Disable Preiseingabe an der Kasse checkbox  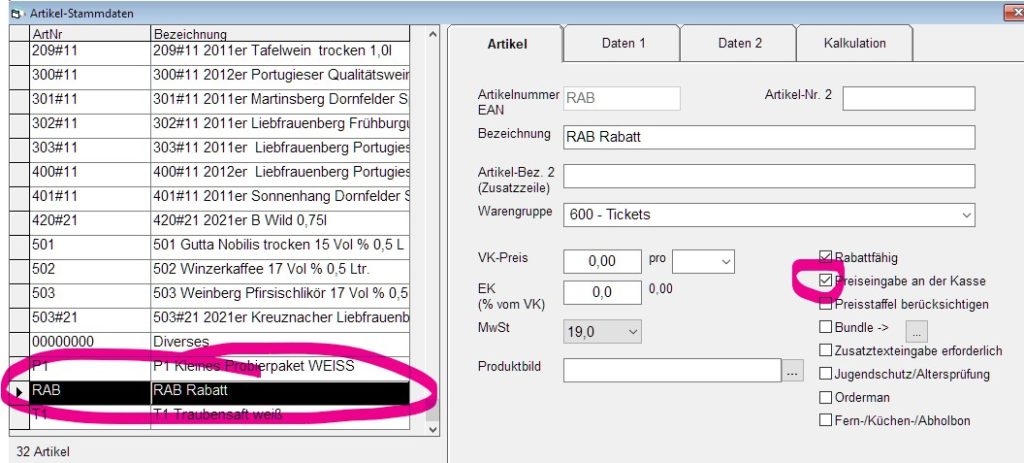825,281
